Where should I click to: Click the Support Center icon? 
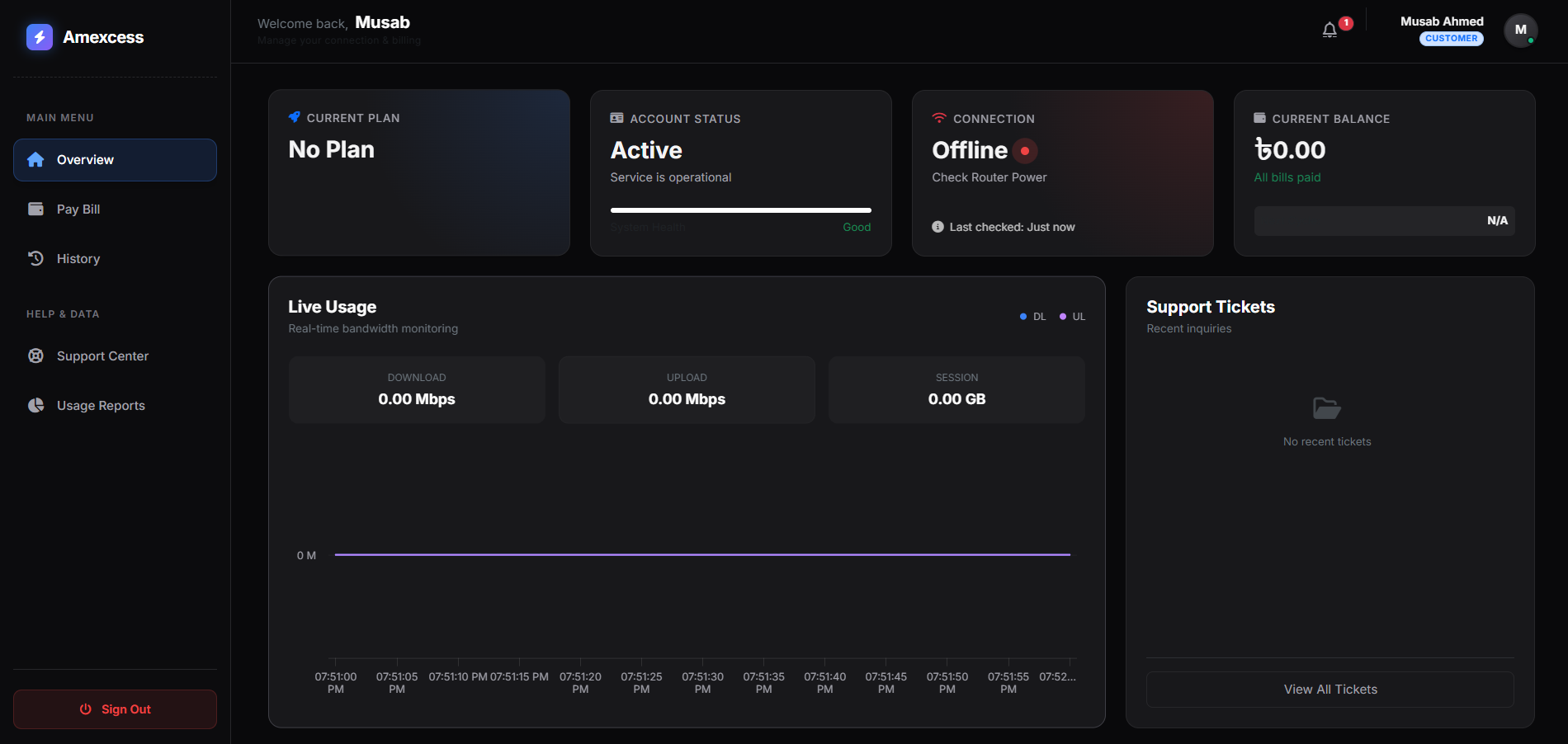(36, 356)
